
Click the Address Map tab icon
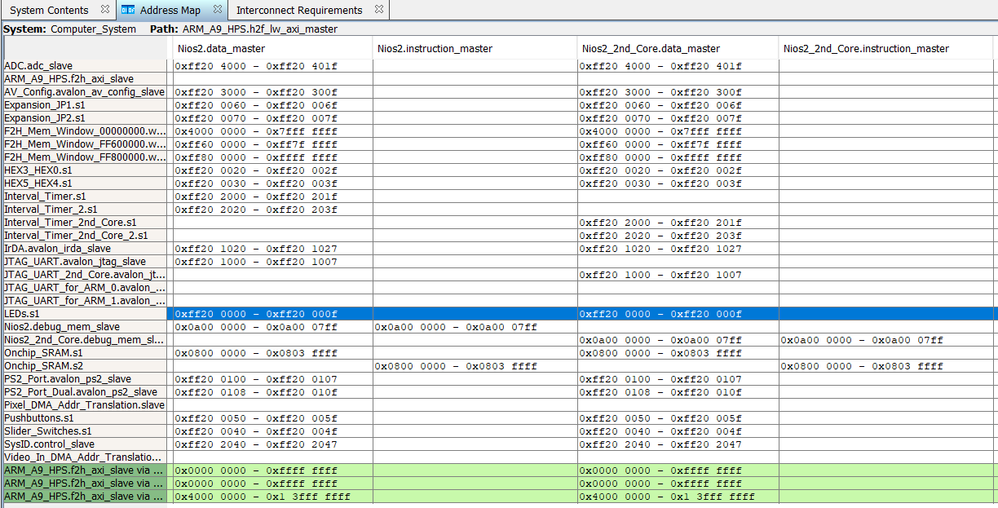[128, 10]
